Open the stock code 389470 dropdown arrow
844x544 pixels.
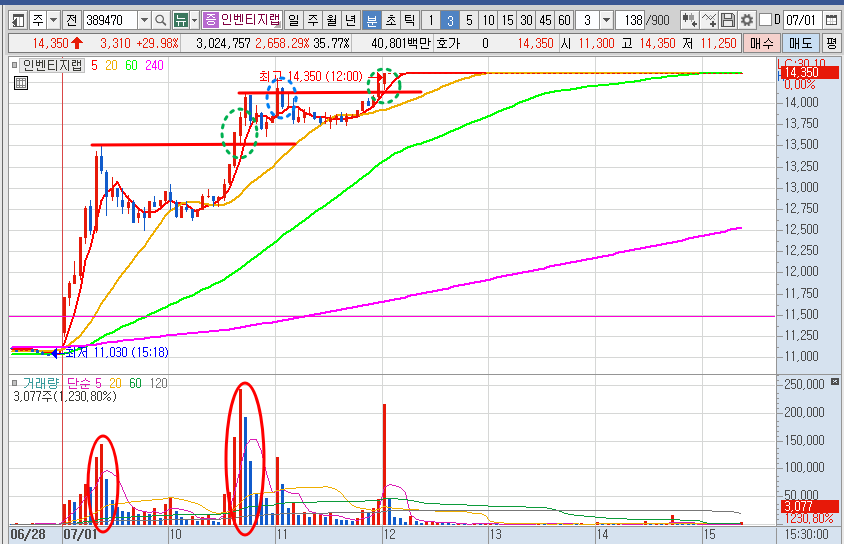tap(144, 20)
